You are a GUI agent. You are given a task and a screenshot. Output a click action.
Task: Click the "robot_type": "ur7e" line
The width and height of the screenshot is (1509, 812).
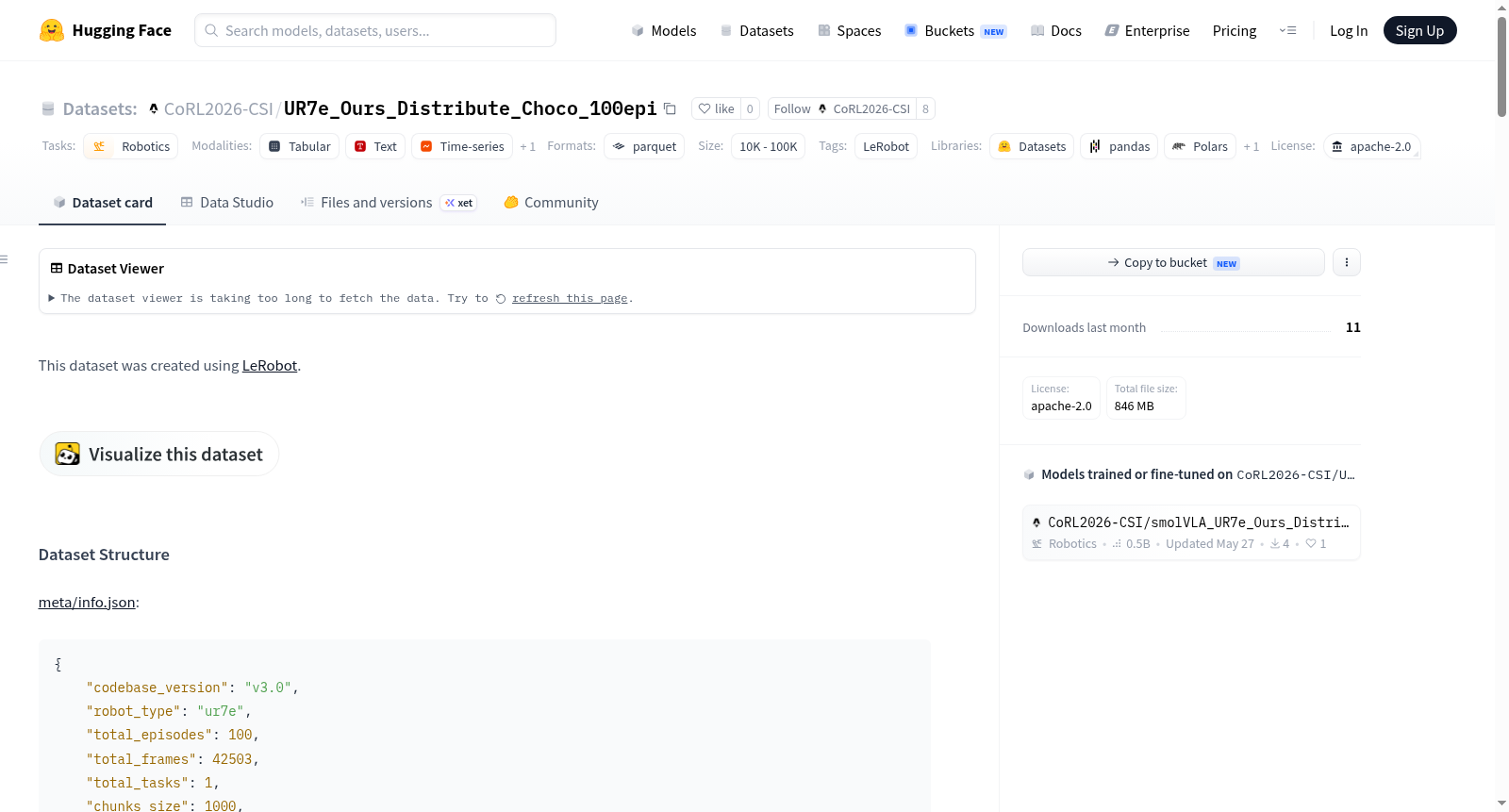169,711
